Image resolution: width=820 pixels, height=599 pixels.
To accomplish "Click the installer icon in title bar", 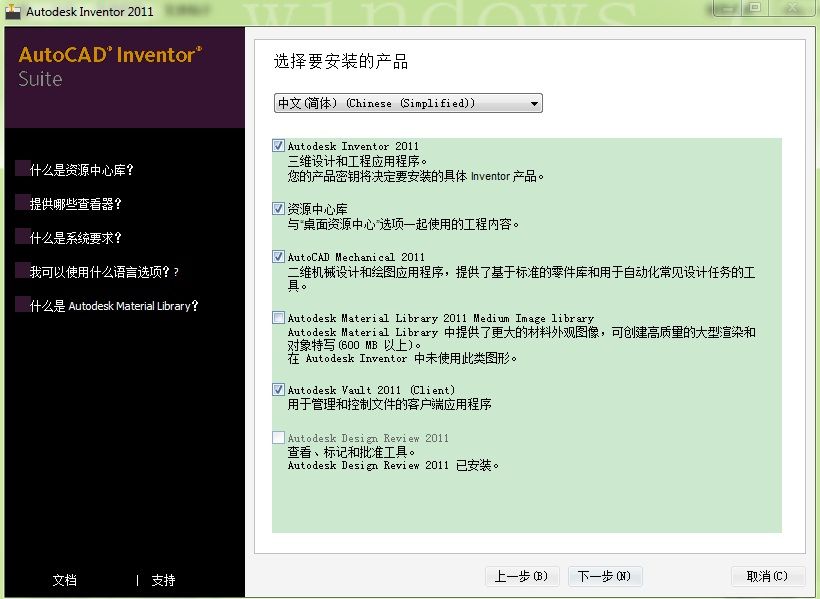I will [13, 11].
